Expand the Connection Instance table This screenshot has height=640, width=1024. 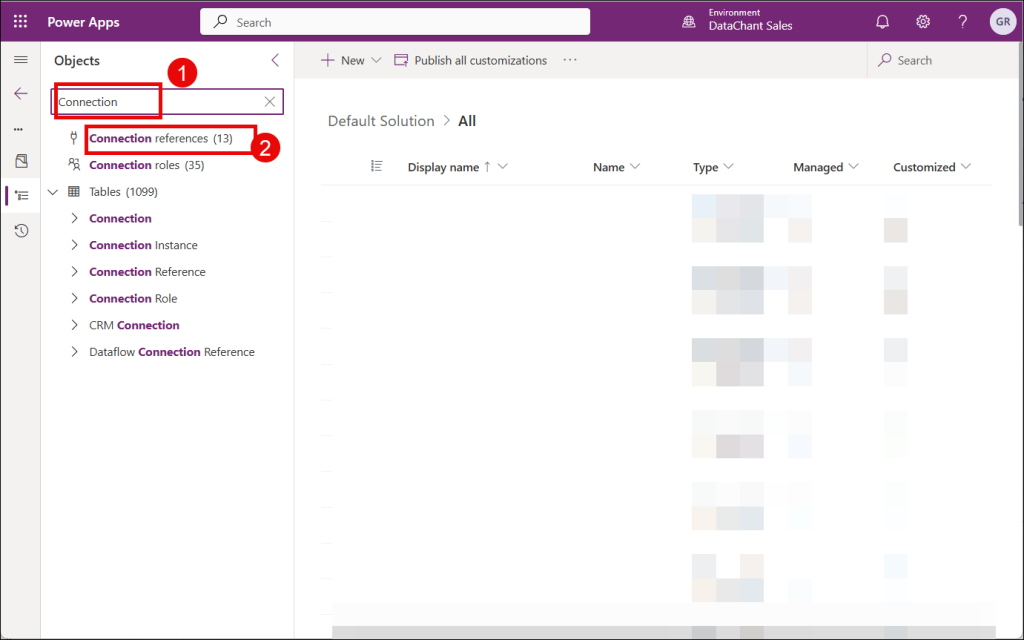[74, 245]
